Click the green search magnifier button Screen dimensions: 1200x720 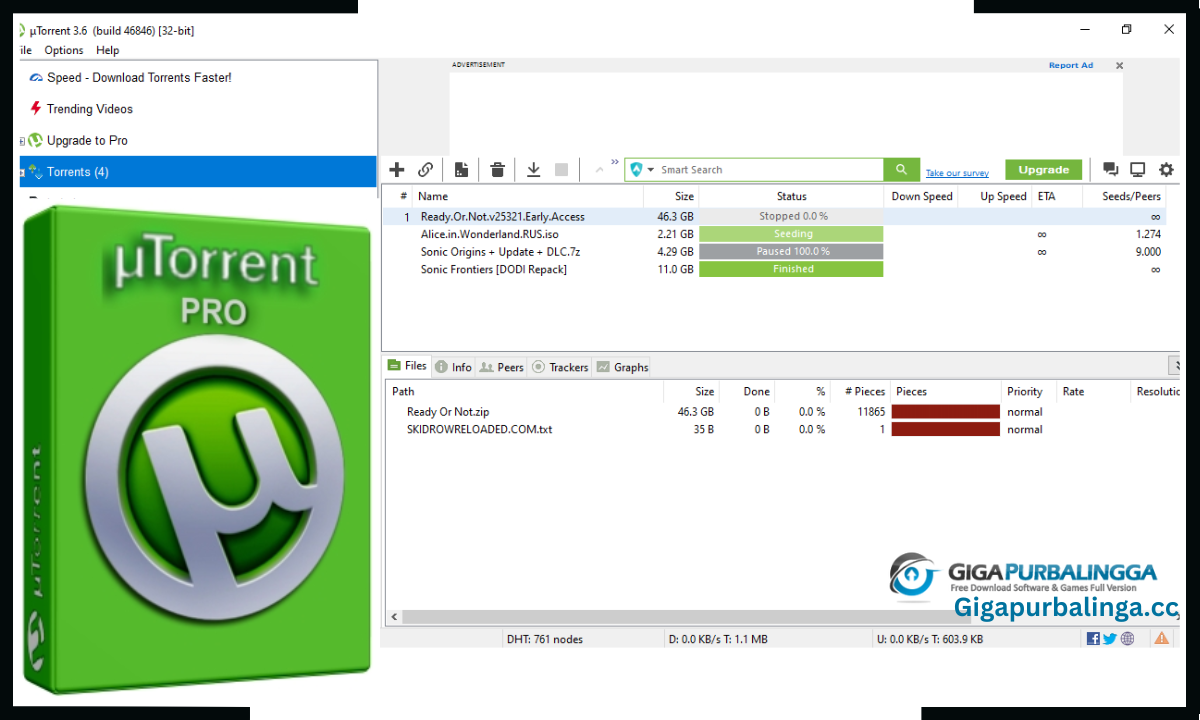(x=901, y=170)
